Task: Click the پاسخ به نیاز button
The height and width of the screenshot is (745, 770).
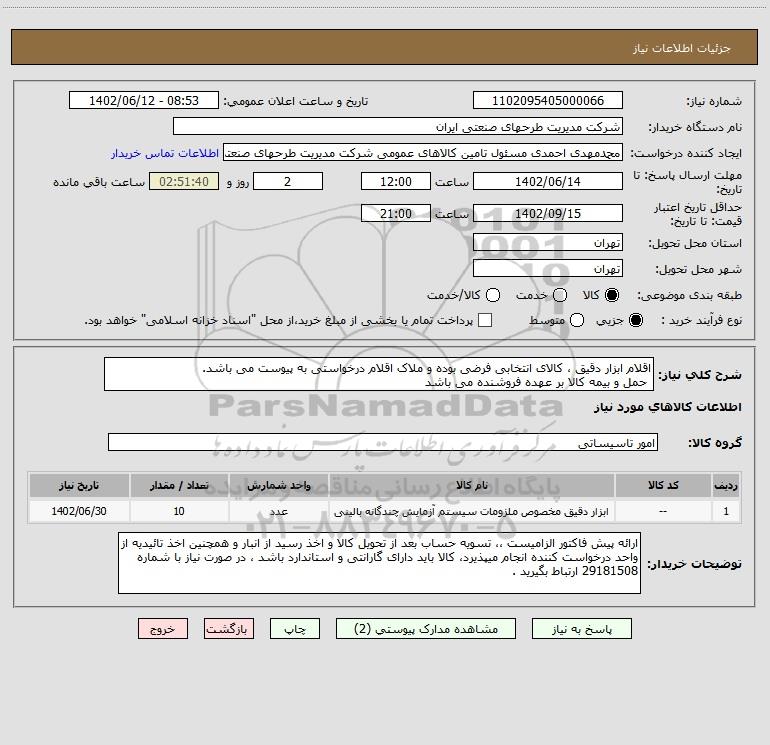Action: pyautogui.click(x=581, y=629)
